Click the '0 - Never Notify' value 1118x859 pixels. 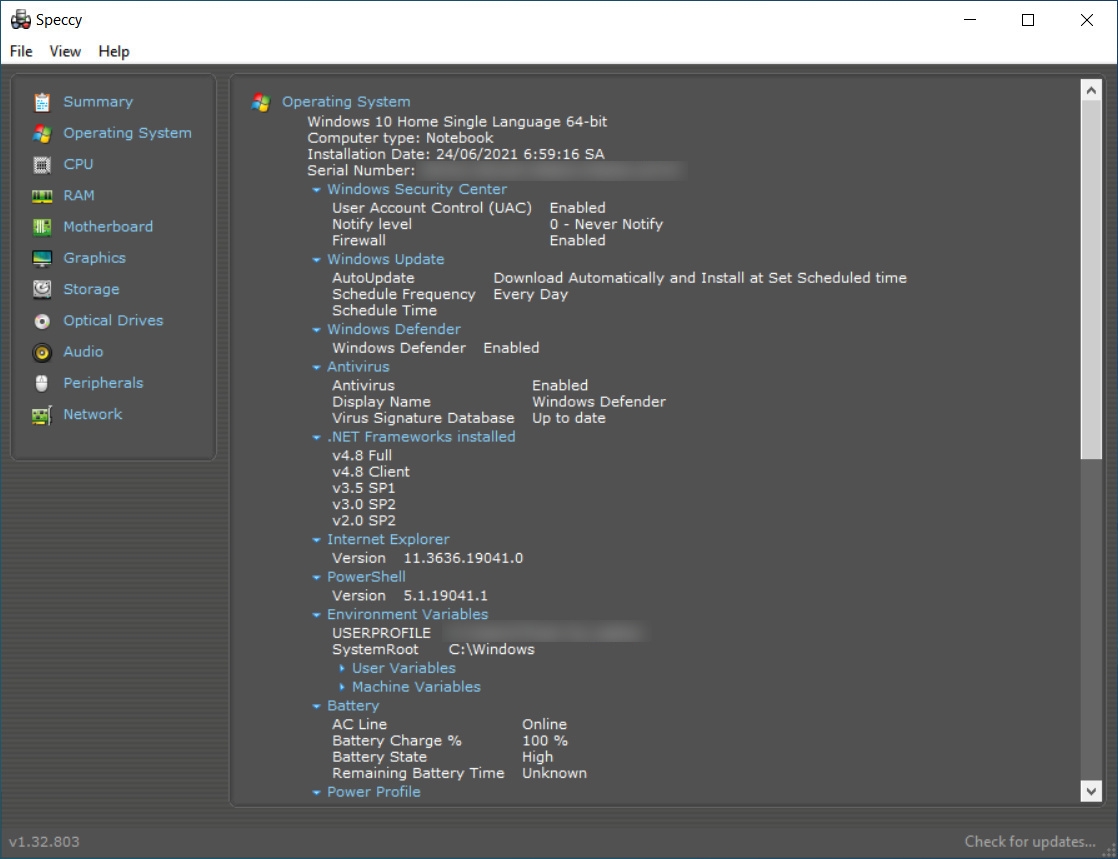click(606, 225)
